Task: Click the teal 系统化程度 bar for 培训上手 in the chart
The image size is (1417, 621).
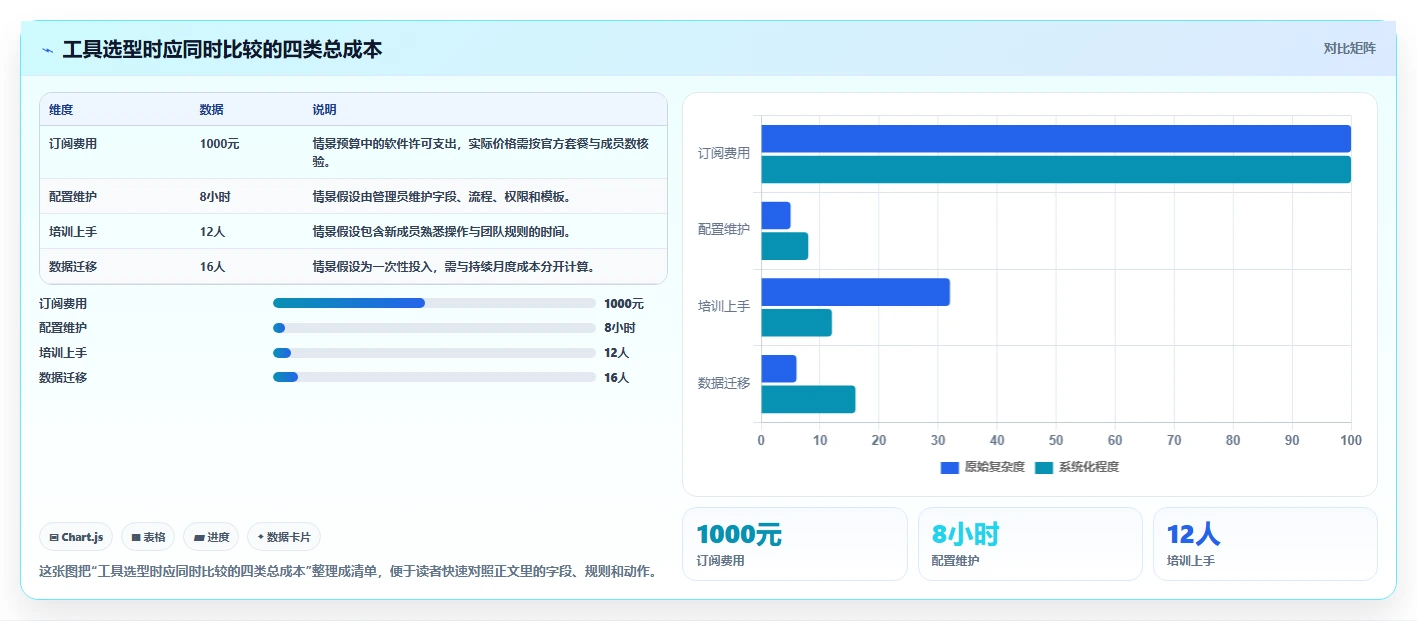Action: pyautogui.click(x=797, y=323)
